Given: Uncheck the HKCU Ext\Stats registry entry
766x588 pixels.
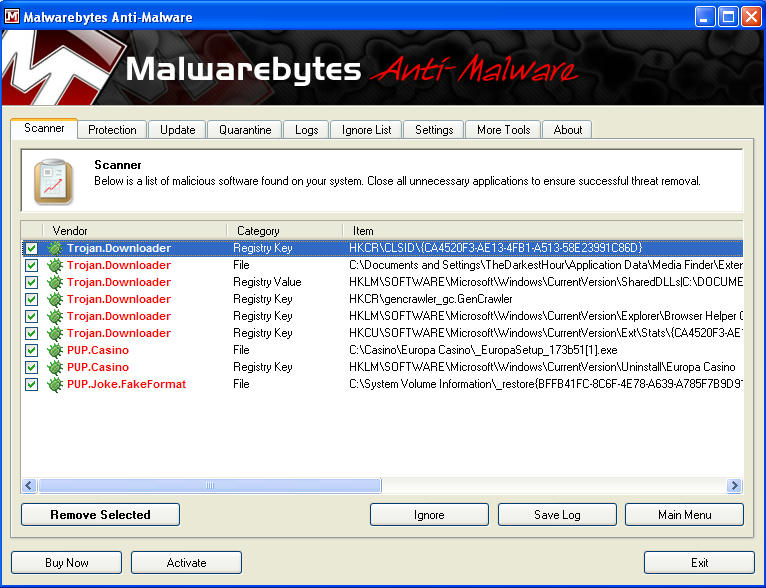Looking at the screenshot, I should (x=31, y=333).
